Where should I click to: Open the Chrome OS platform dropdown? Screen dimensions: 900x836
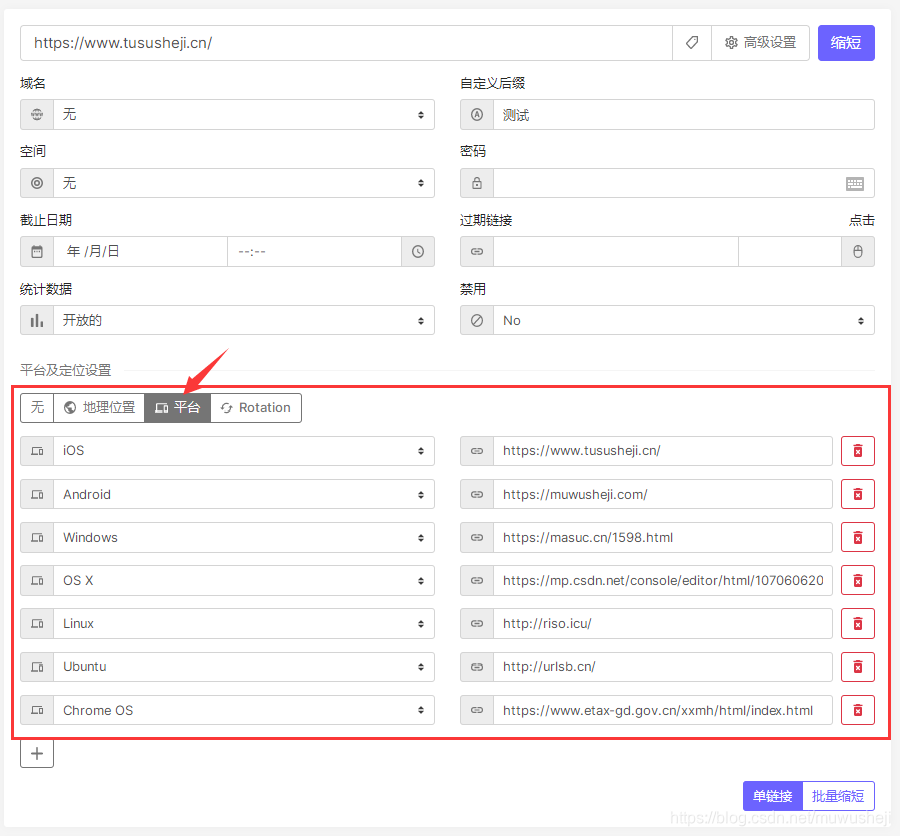coord(244,710)
